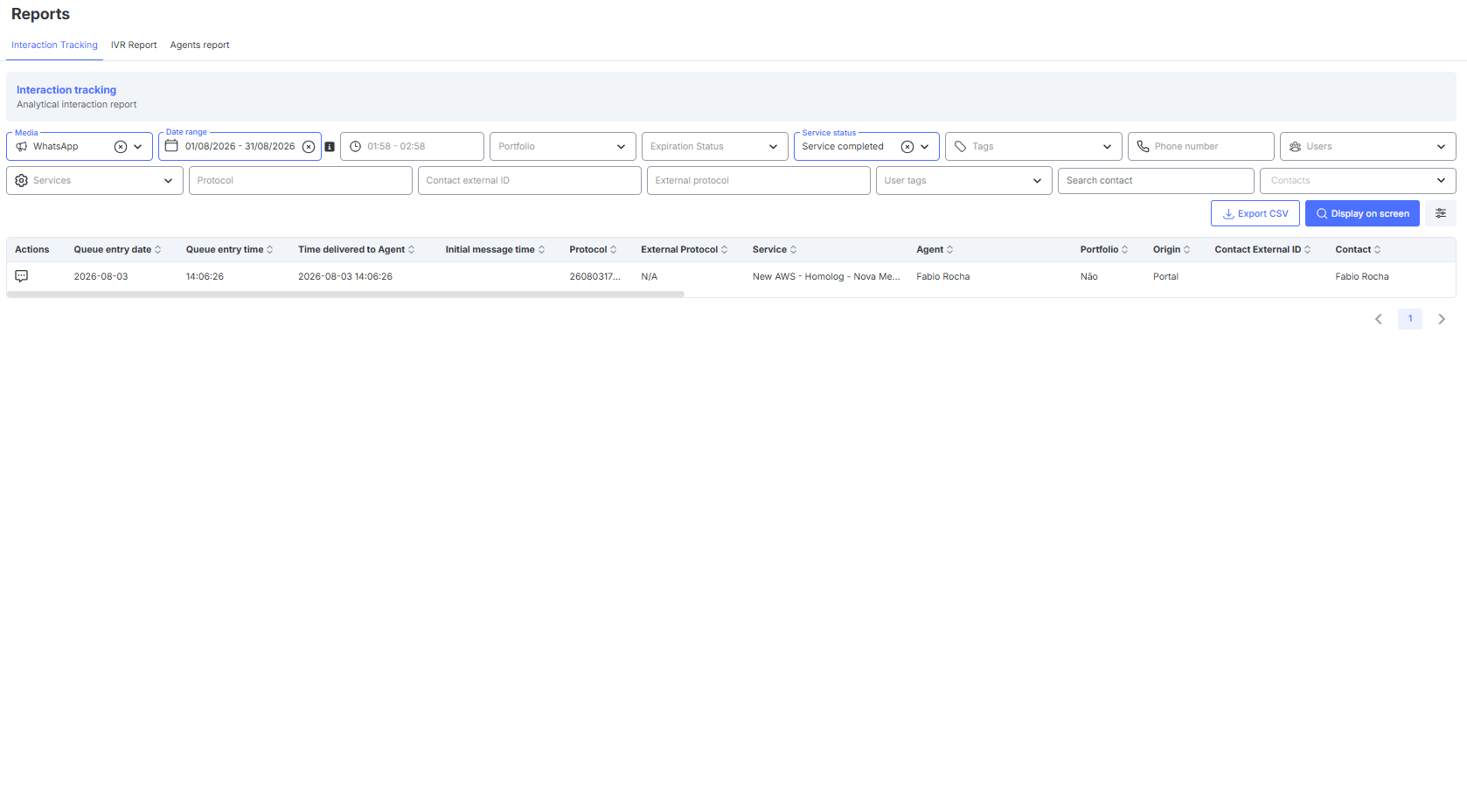
Task: Click the table horizontal scrollbar
Action: (345, 295)
